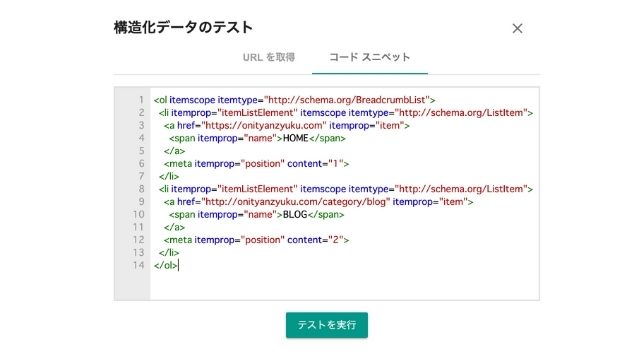Click line number 14 in gutter
The image size is (640, 360).
pos(138,265)
